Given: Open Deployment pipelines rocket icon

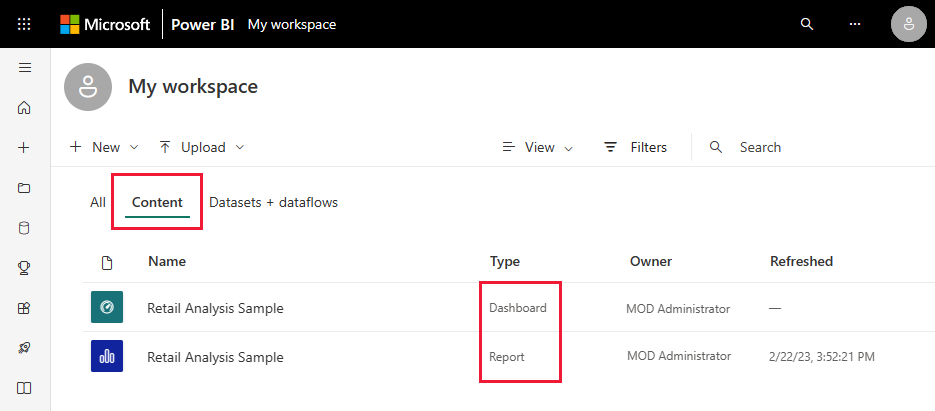Looking at the screenshot, I should coord(24,348).
